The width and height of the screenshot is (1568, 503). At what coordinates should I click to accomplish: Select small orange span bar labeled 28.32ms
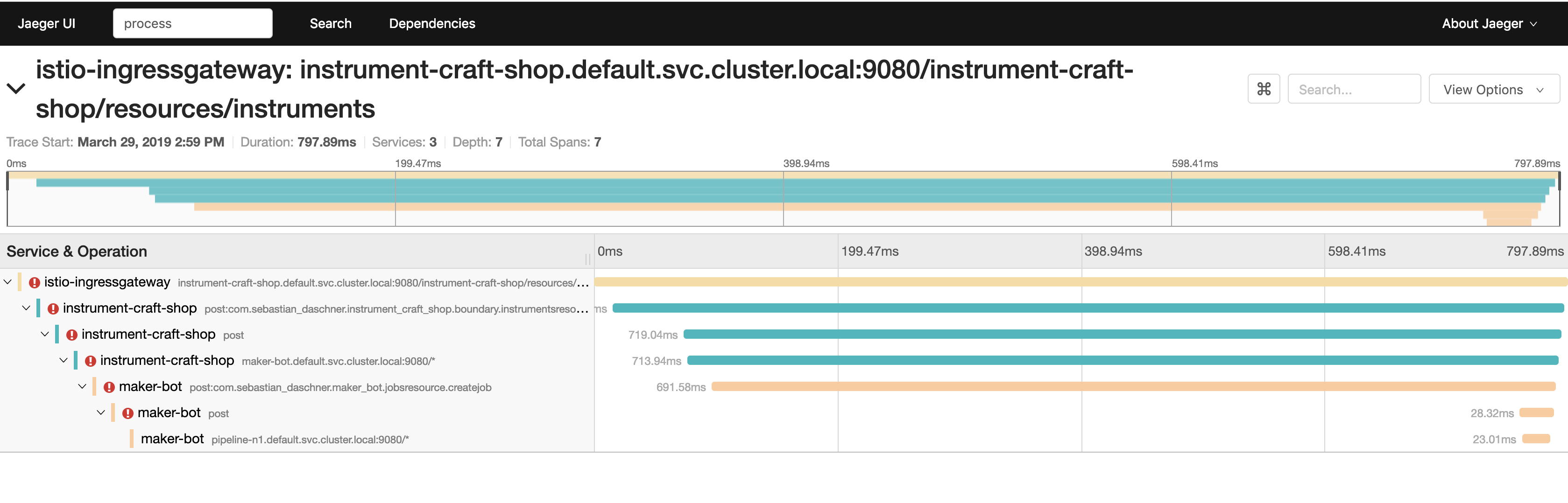tap(1536, 413)
